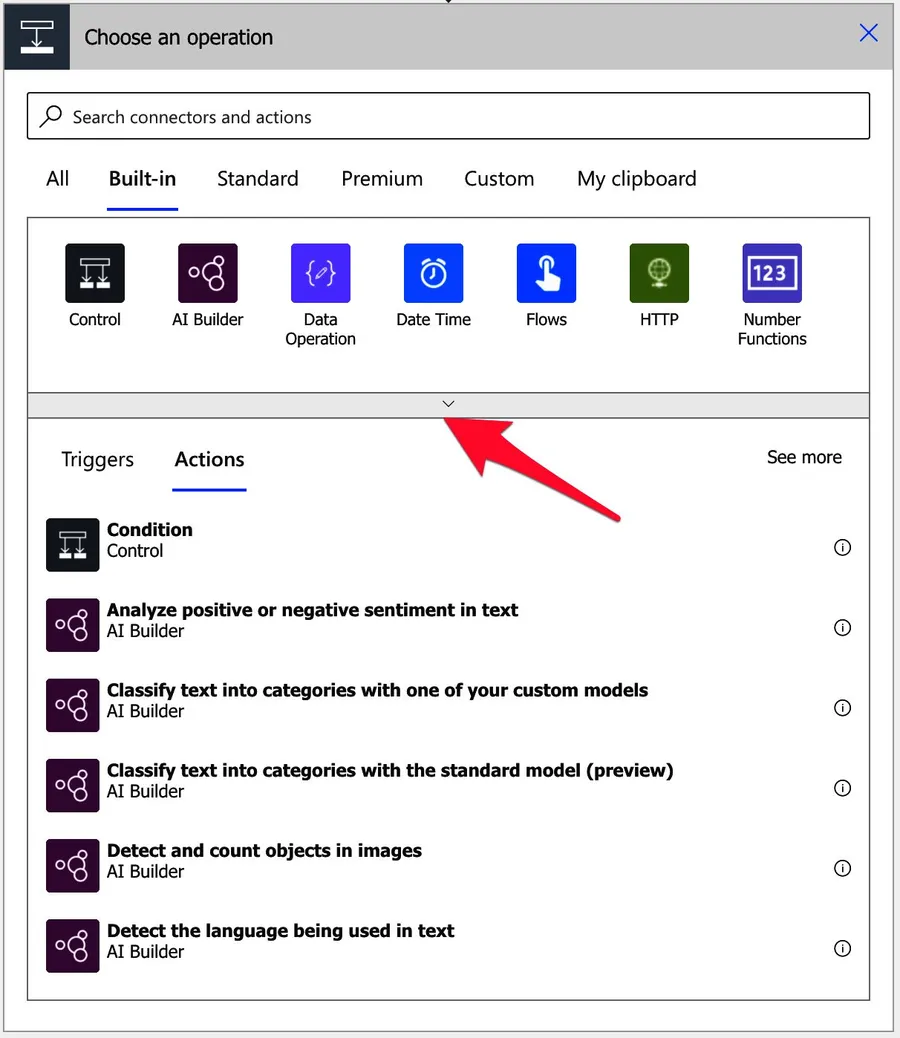Select the Flows connector icon
The image size is (900, 1038).
[546, 273]
